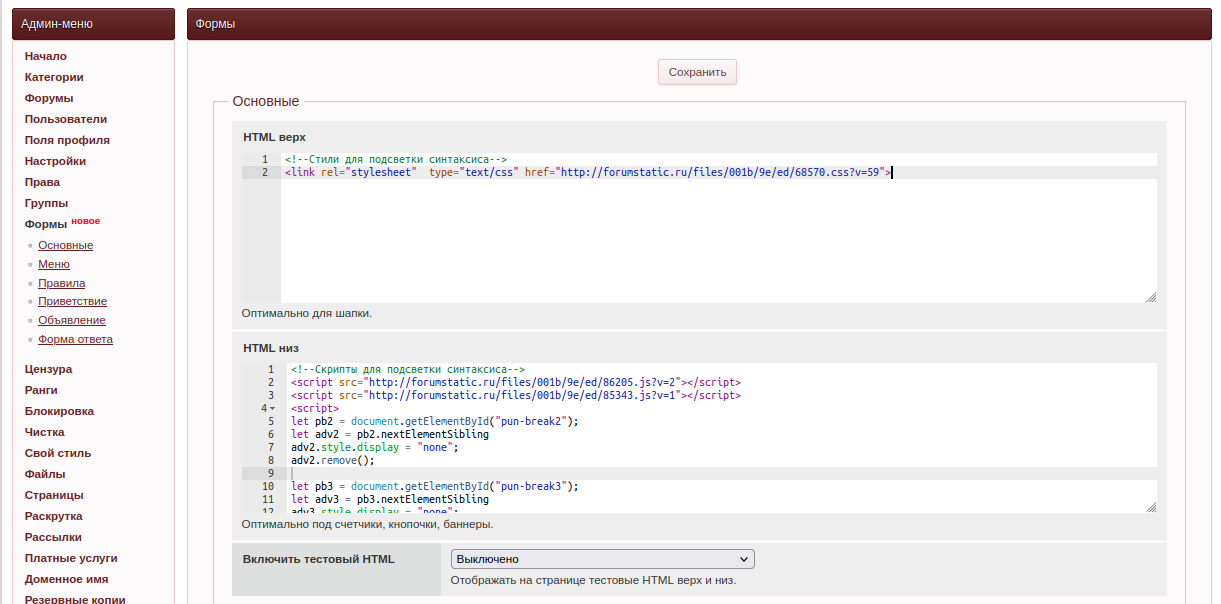Go to Группы in admin menu

(46, 203)
